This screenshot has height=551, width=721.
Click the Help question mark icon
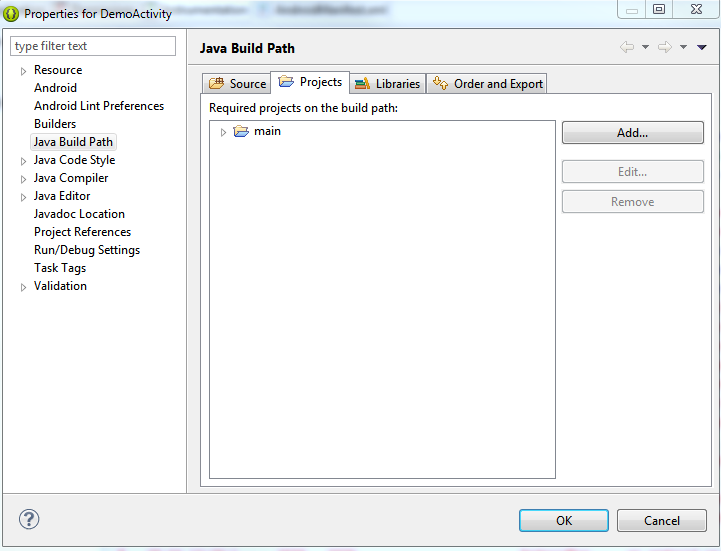pyautogui.click(x=29, y=519)
